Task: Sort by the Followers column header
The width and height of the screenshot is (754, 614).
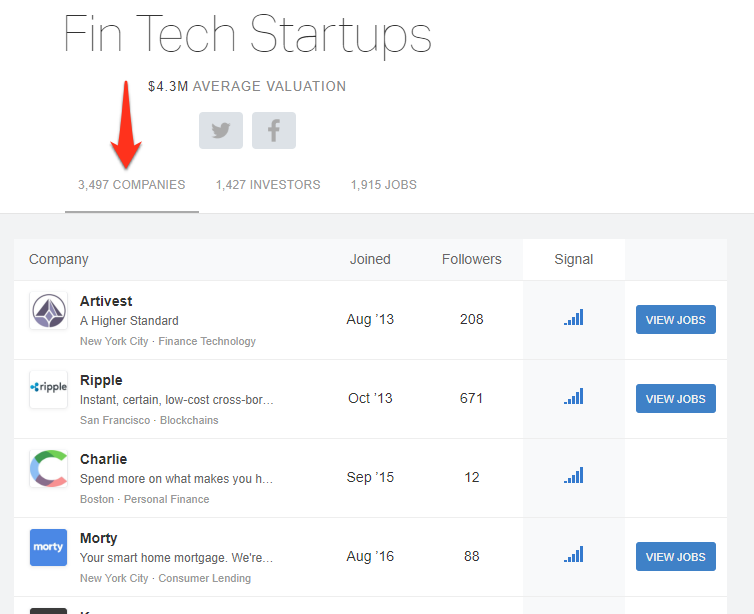Action: click(x=471, y=259)
